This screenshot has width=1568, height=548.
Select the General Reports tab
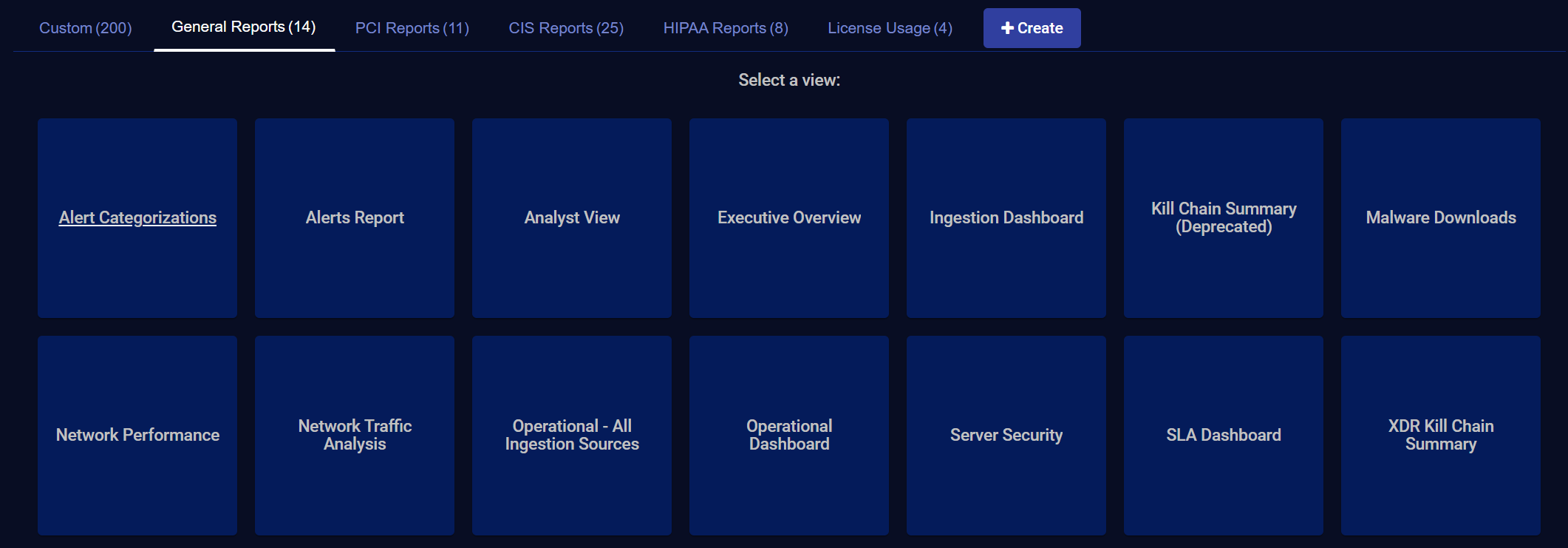tap(243, 27)
